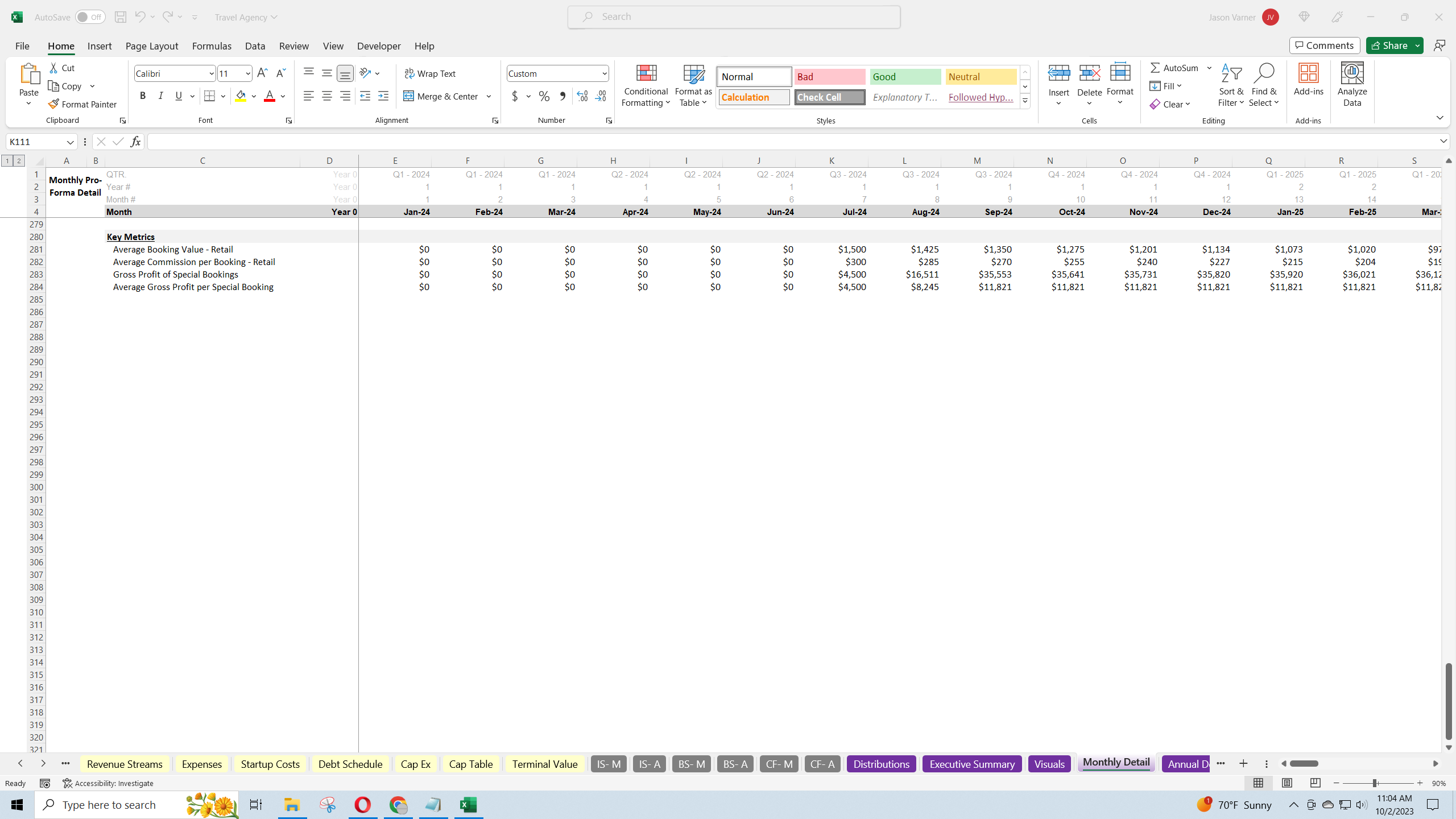This screenshot has width=1456, height=819.
Task: Click the Add-ins icon
Action: 1308,73
